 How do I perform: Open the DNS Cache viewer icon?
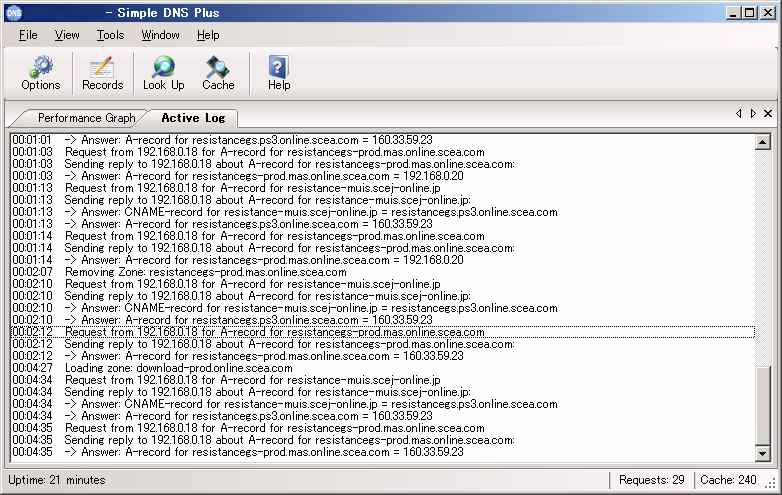point(218,73)
